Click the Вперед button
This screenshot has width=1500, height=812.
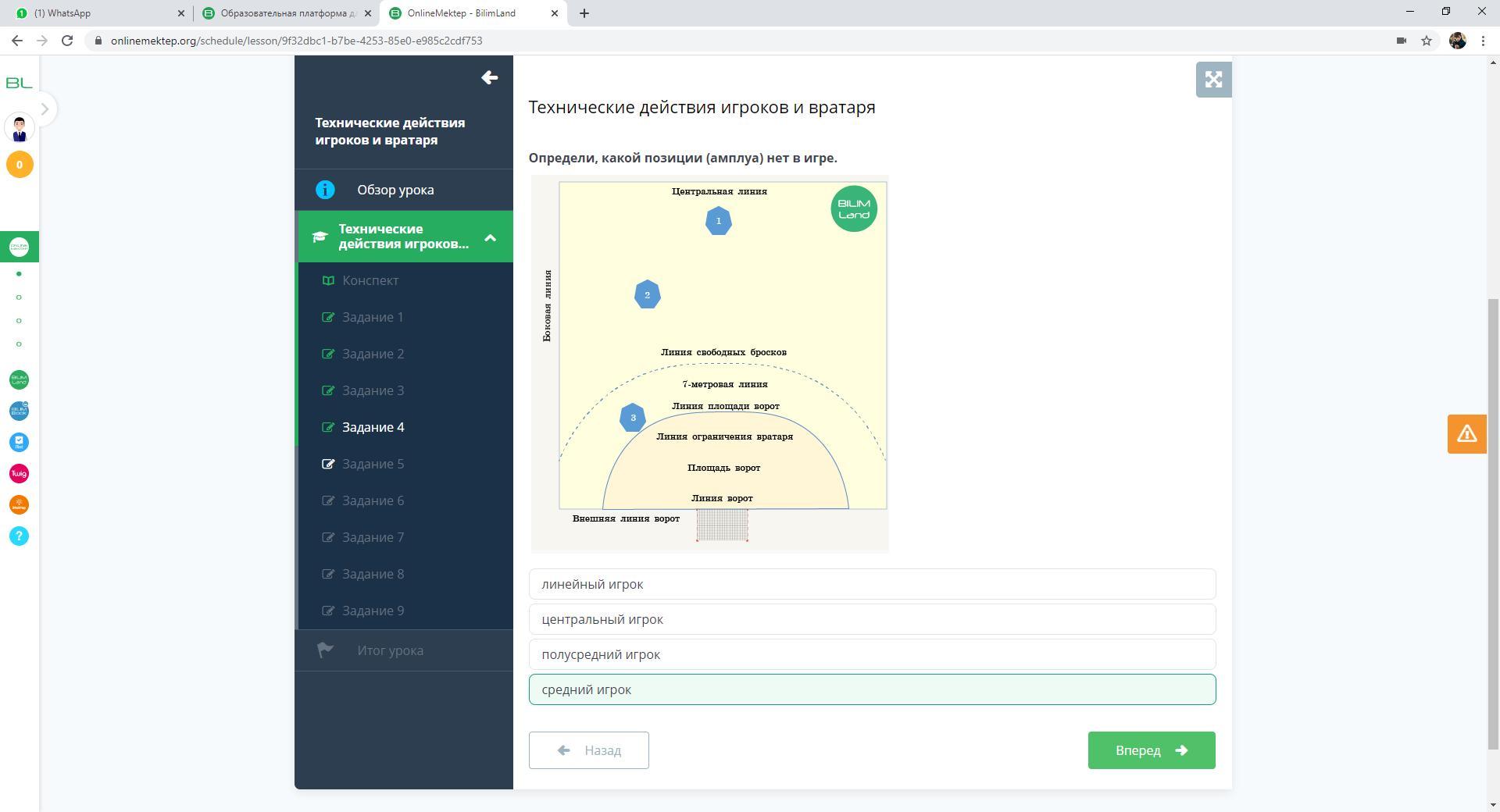pos(1152,750)
